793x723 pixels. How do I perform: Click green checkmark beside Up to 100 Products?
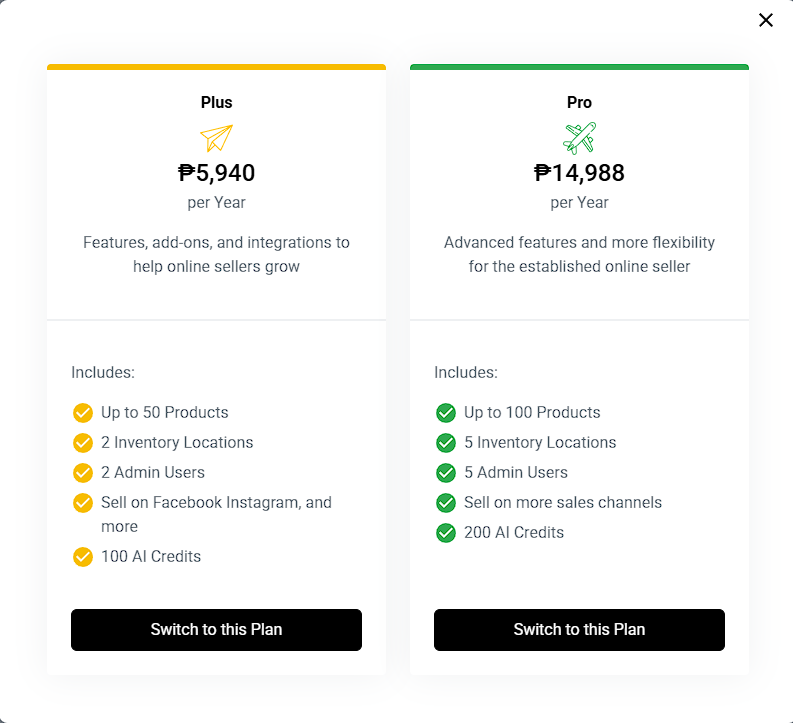coord(446,413)
